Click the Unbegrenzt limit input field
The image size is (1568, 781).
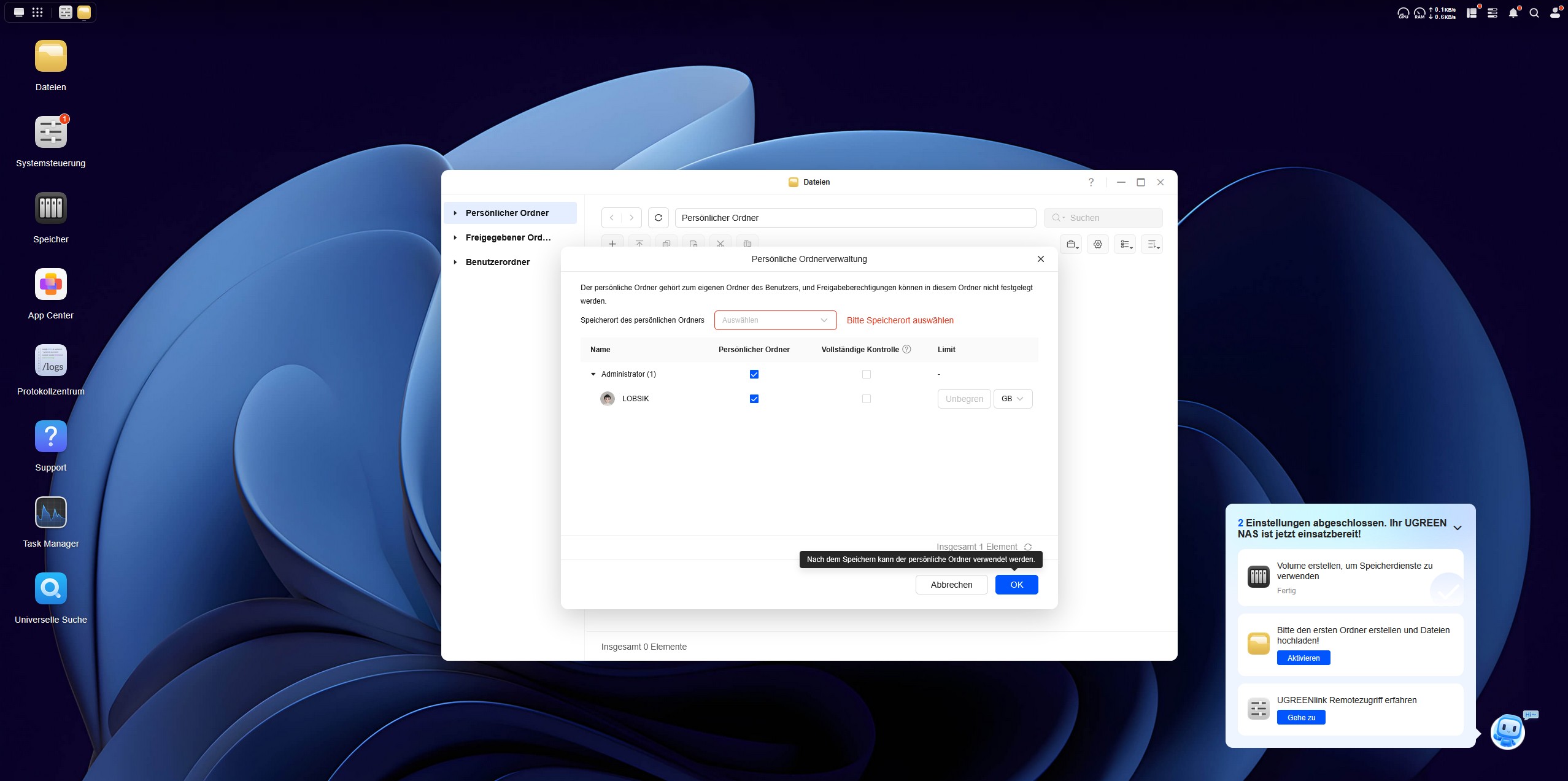tap(964, 399)
